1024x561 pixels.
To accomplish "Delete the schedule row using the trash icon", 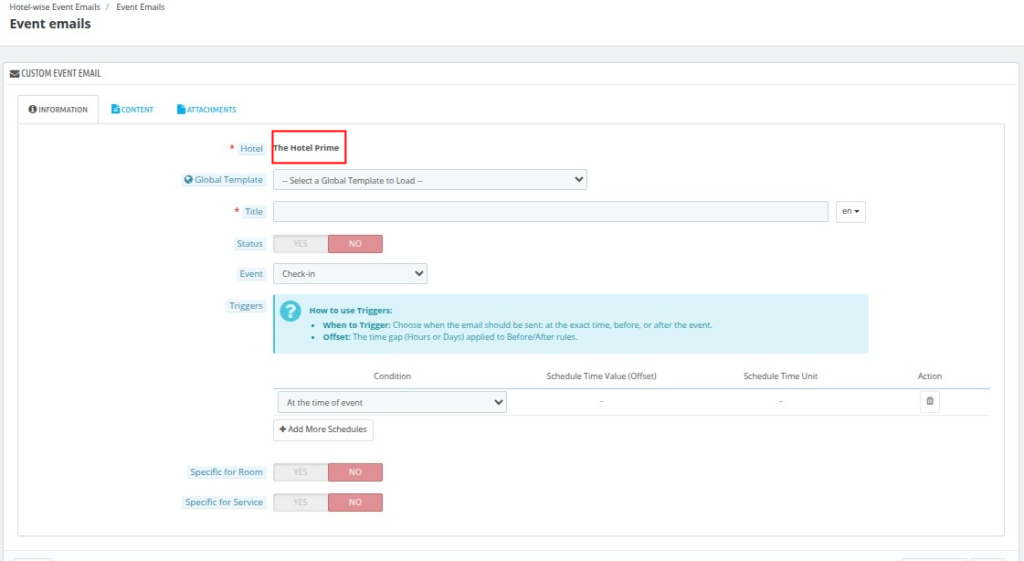I will [x=930, y=401].
